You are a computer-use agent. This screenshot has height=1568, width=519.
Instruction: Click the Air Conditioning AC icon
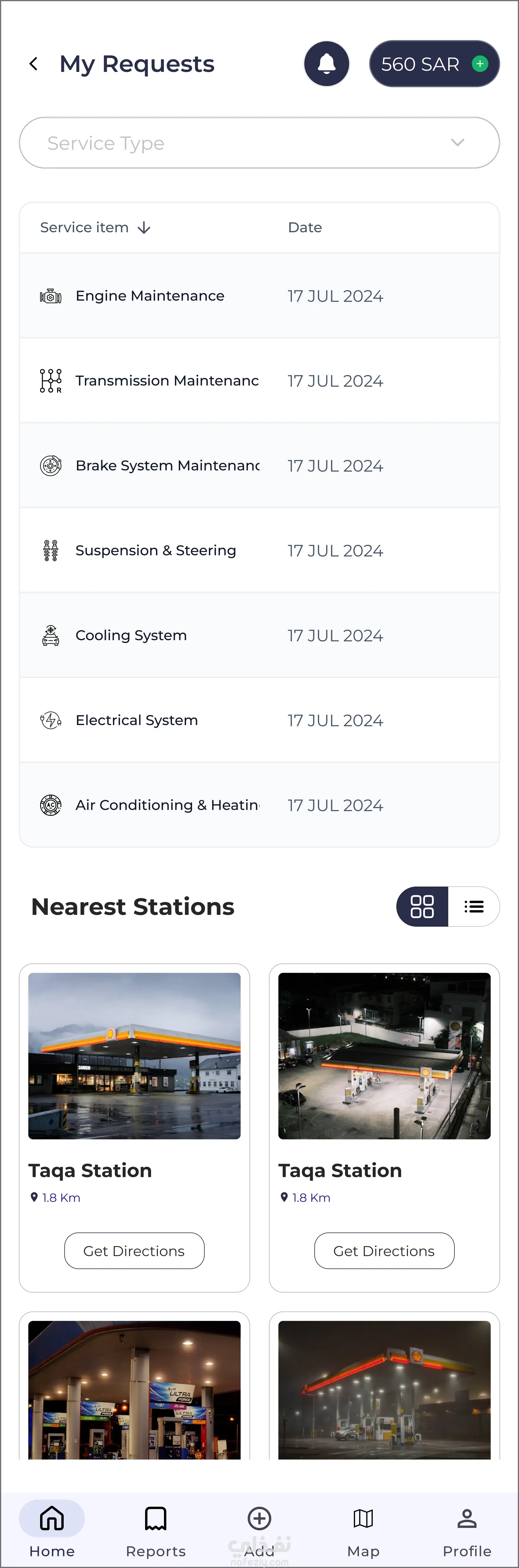tap(50, 805)
